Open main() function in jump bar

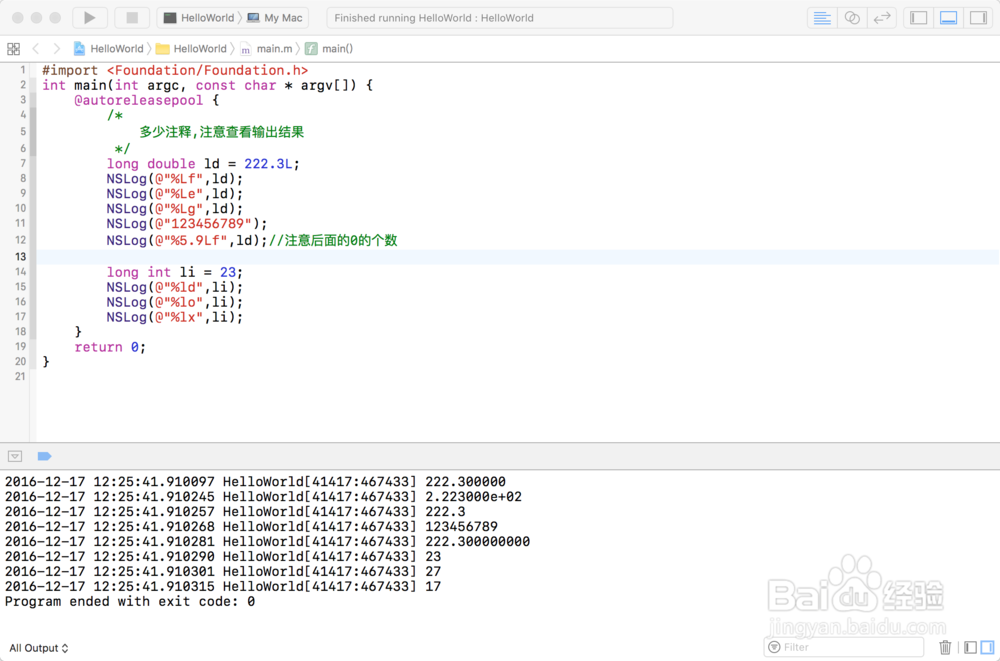329,48
